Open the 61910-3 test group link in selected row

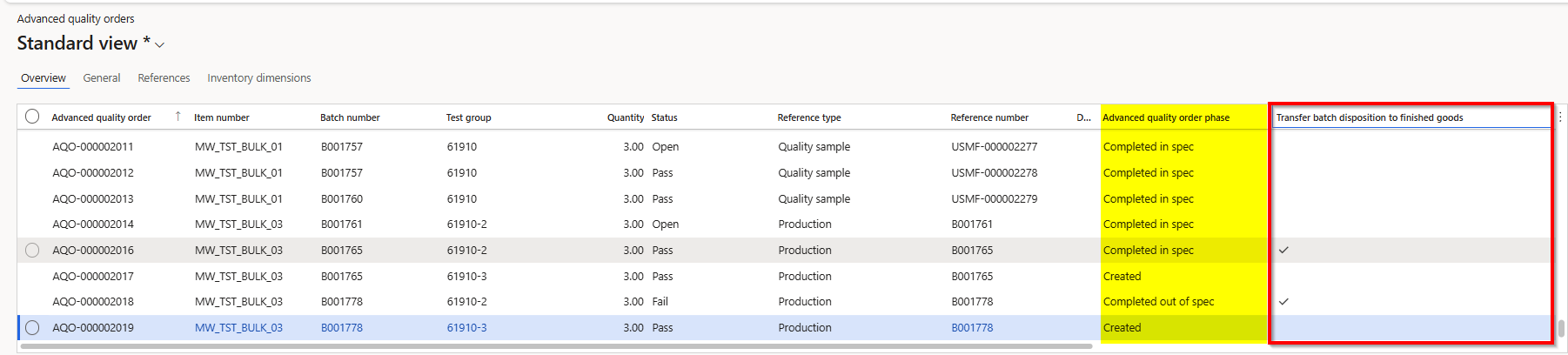[466, 328]
